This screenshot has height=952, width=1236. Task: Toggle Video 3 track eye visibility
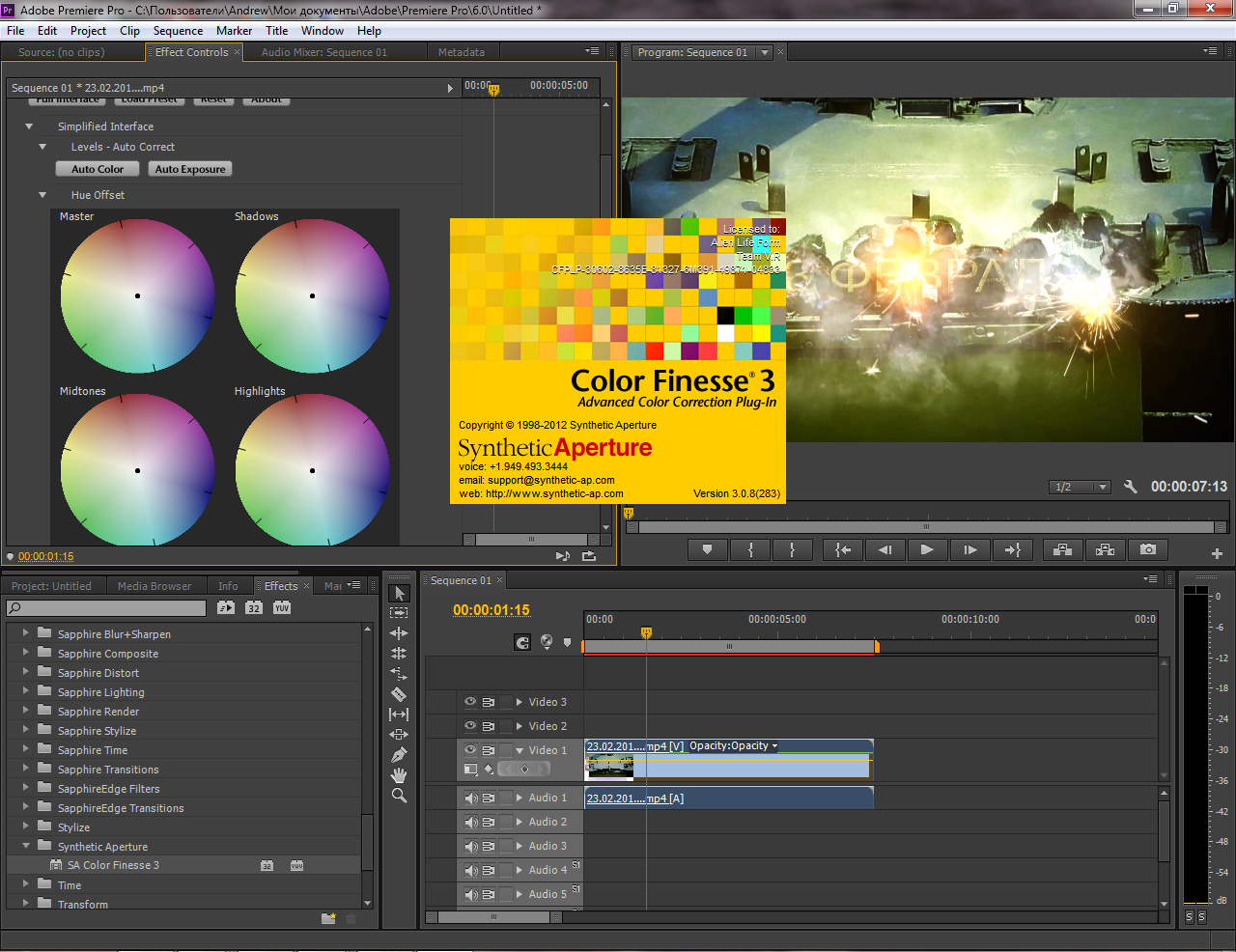click(470, 702)
